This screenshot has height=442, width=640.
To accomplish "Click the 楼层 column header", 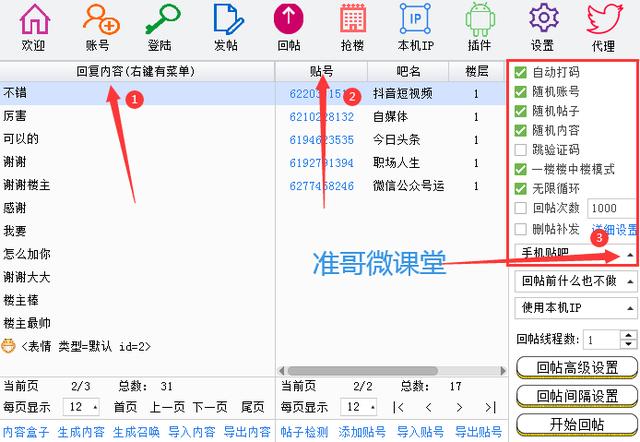I will tap(477, 71).
